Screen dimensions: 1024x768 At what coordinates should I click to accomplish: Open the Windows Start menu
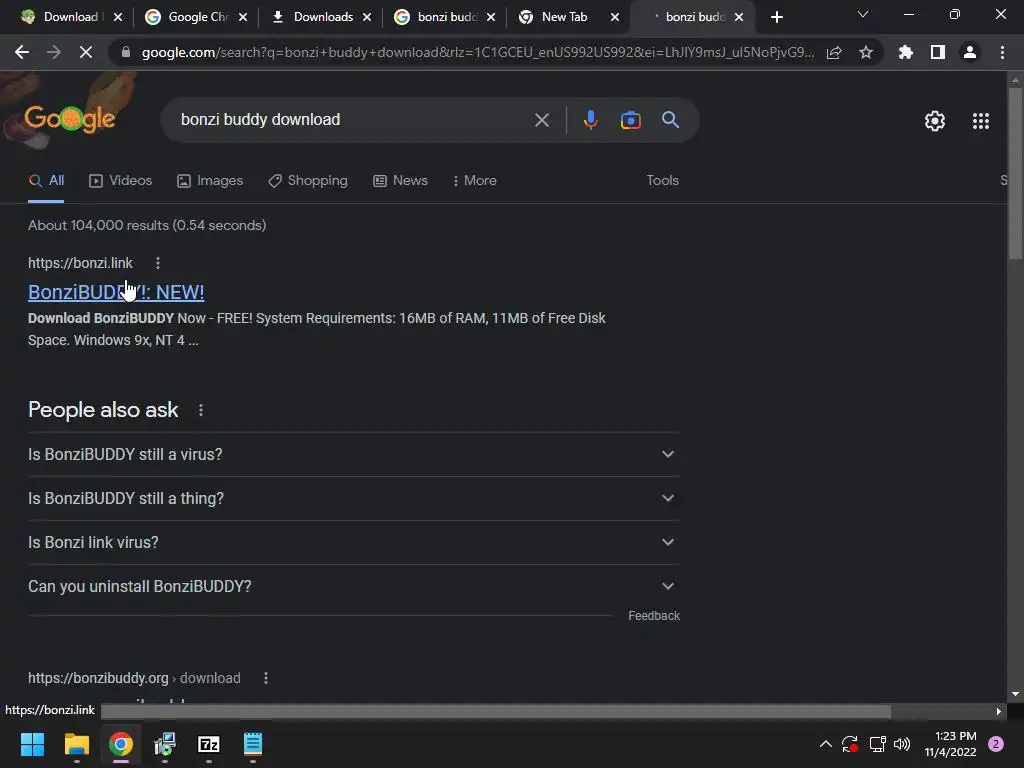click(x=32, y=744)
